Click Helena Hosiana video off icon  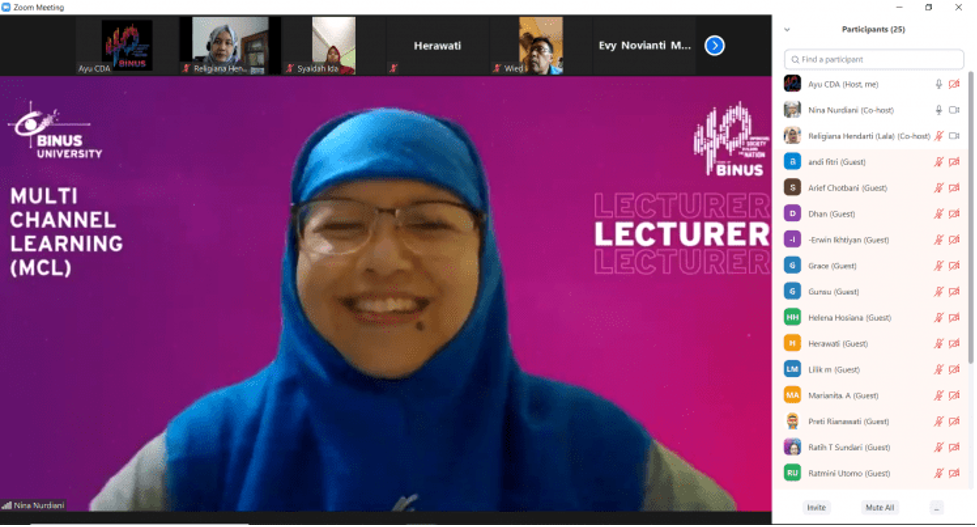[954, 318]
